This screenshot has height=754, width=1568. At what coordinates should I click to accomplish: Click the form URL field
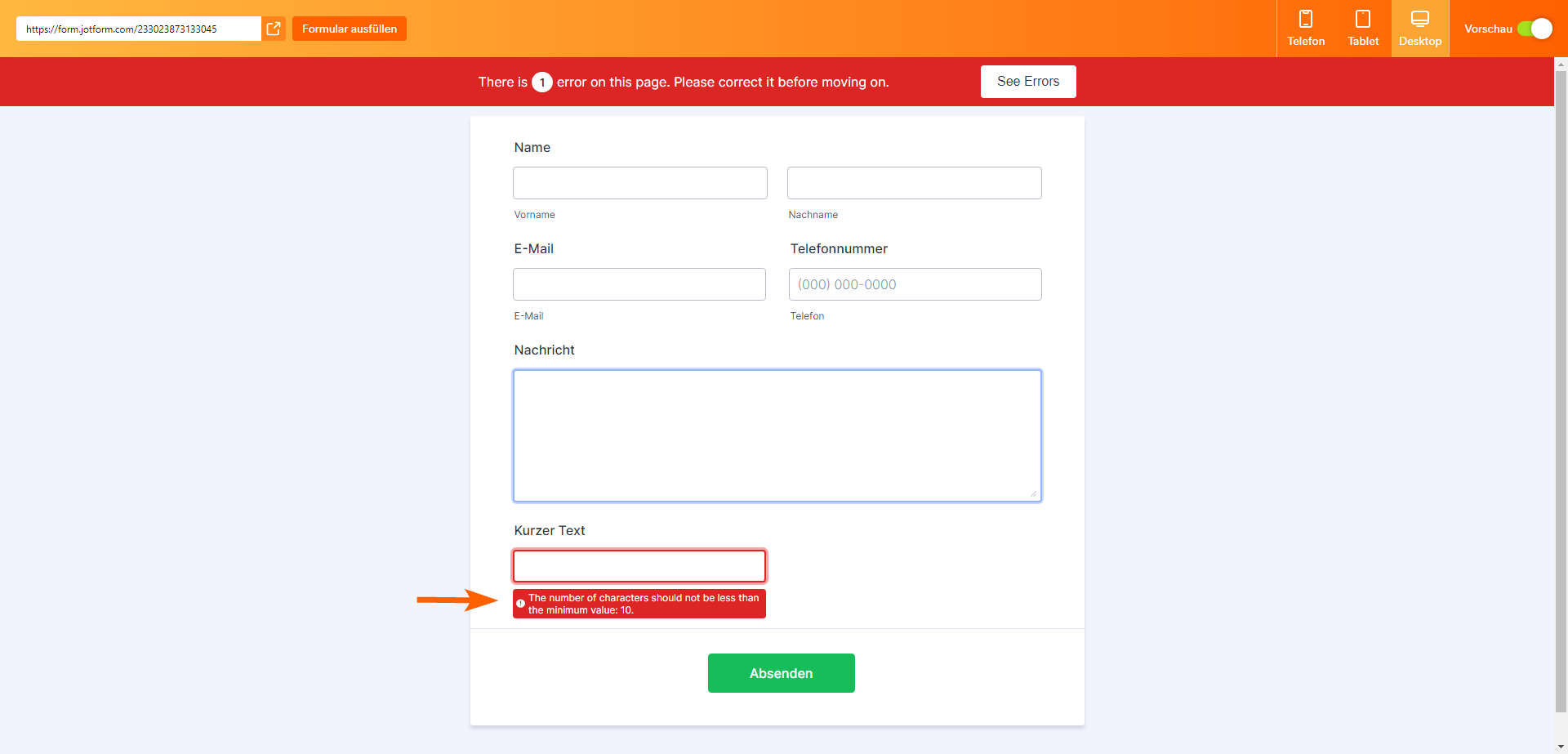coord(139,29)
